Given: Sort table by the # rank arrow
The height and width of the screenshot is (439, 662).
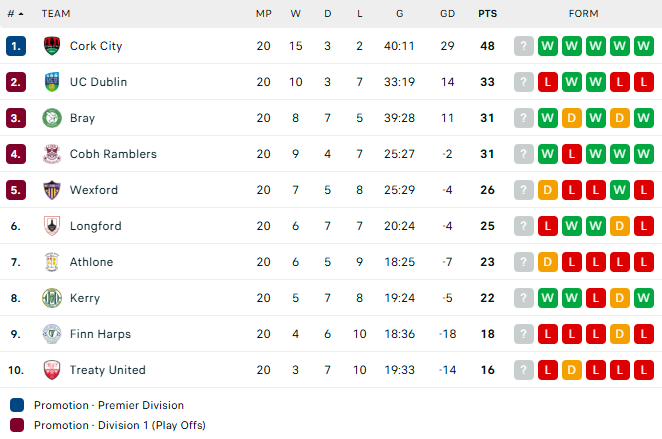Looking at the screenshot, I should 21,14.
